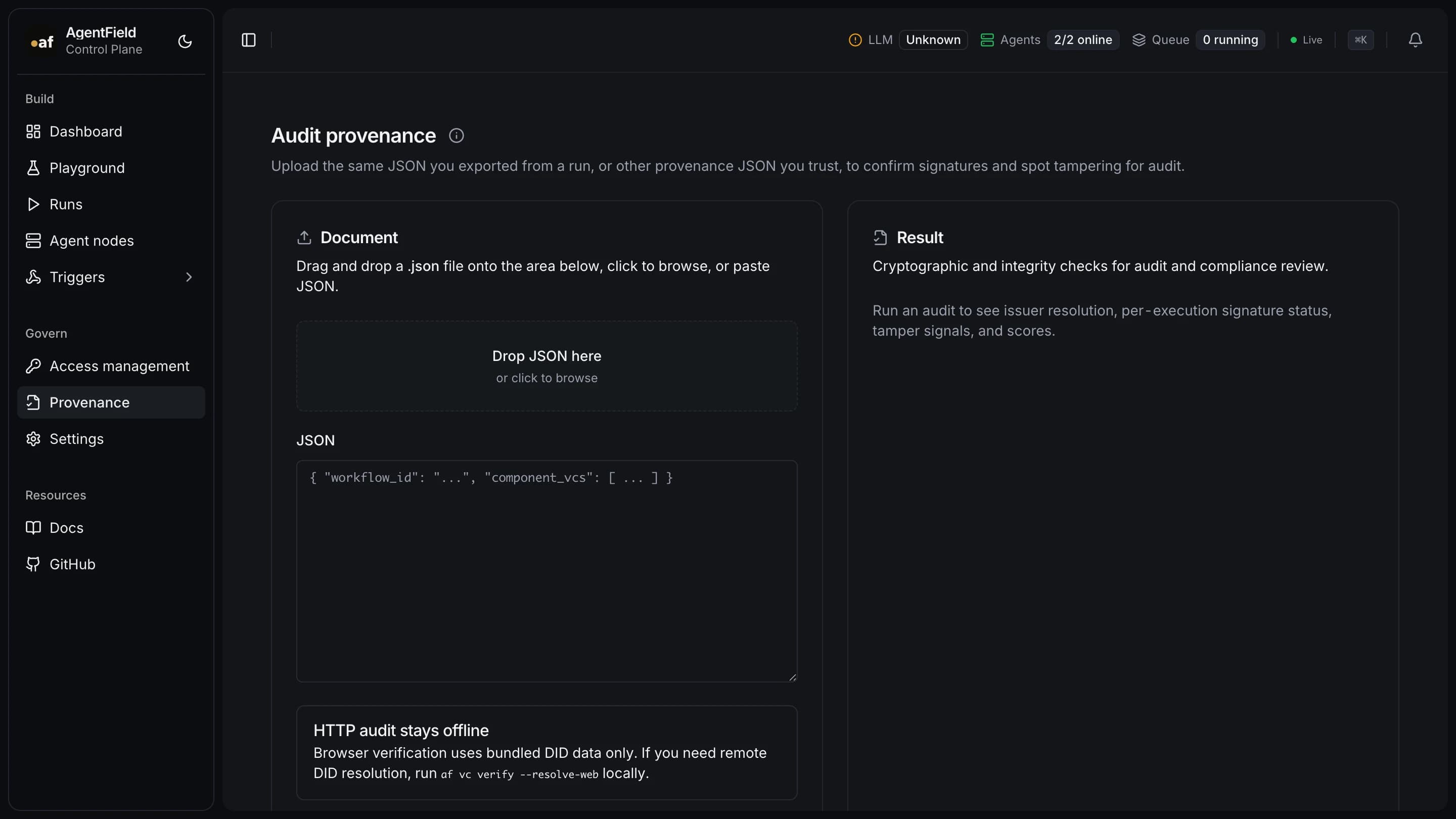This screenshot has width=1456, height=819.
Task: Toggle the dark mode moon icon
Action: tap(185, 41)
